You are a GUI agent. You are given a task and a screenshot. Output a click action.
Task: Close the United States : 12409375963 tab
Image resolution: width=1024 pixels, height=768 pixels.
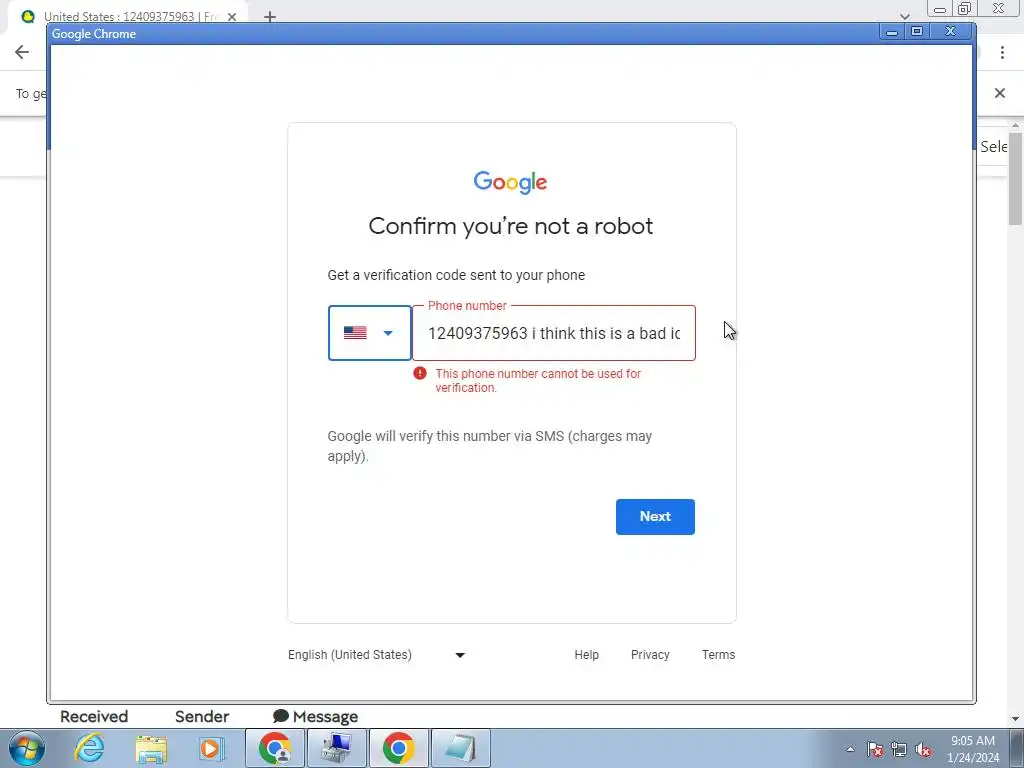pyautogui.click(x=232, y=17)
